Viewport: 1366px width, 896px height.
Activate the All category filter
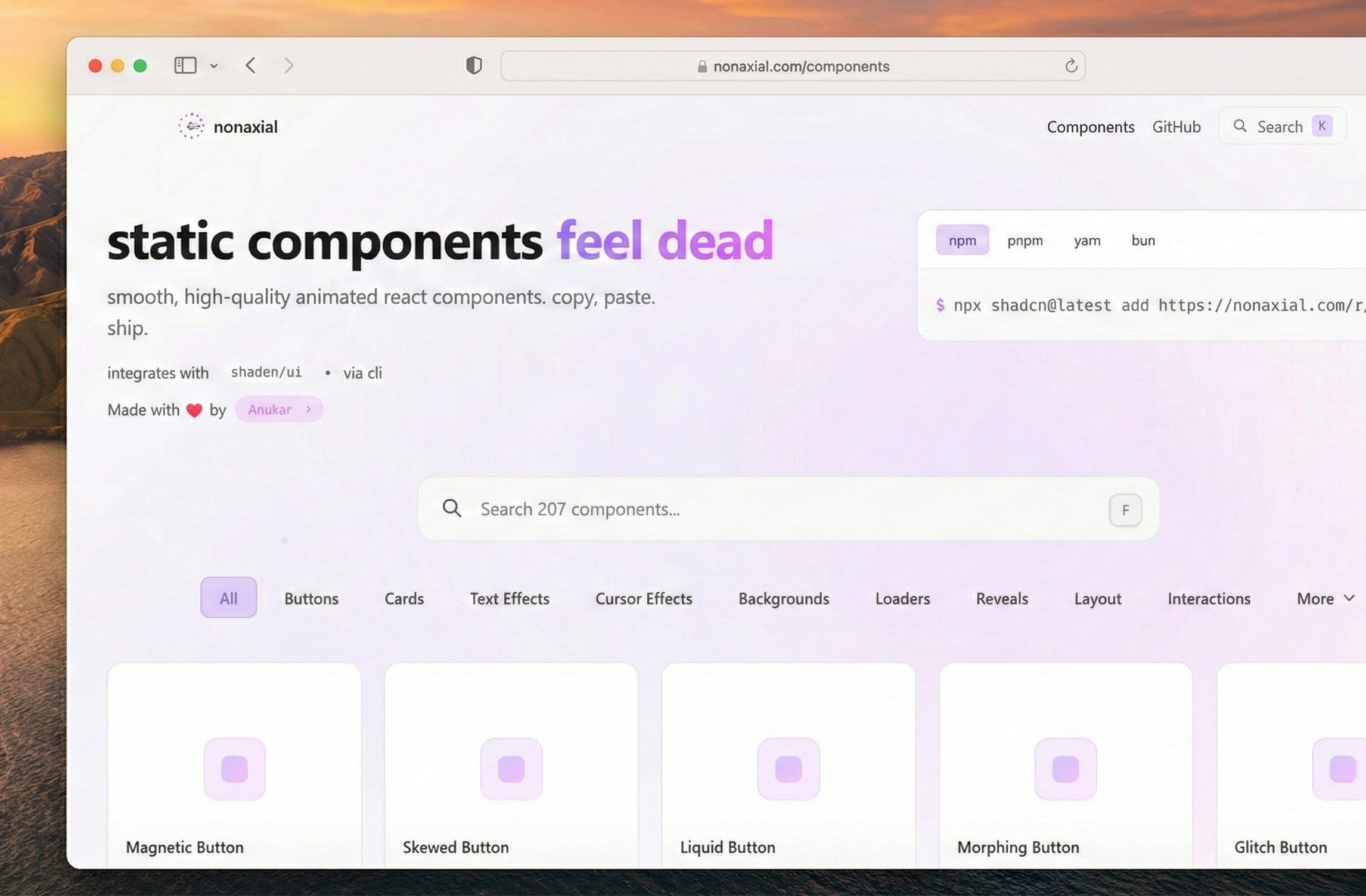[228, 598]
